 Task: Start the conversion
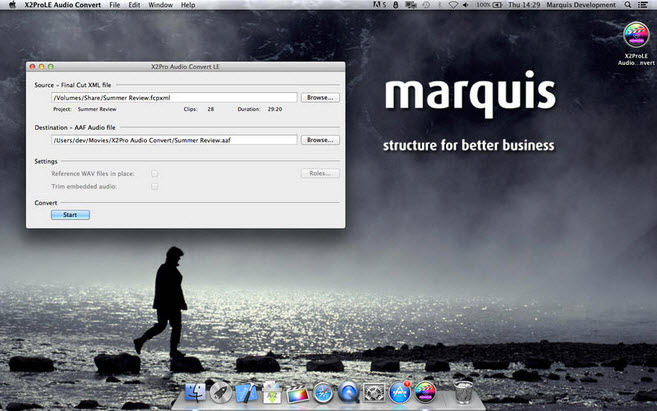70,215
